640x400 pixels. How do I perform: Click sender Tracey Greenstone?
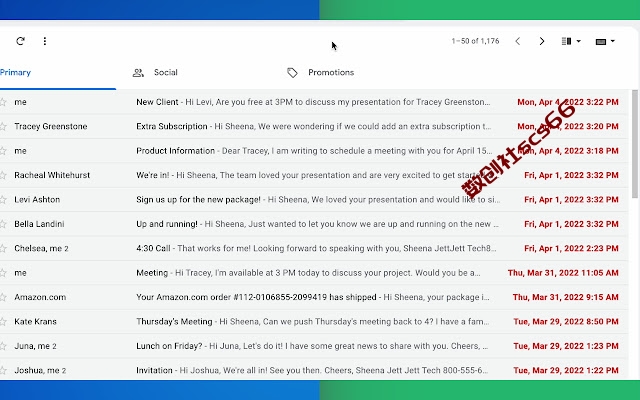coord(51,127)
